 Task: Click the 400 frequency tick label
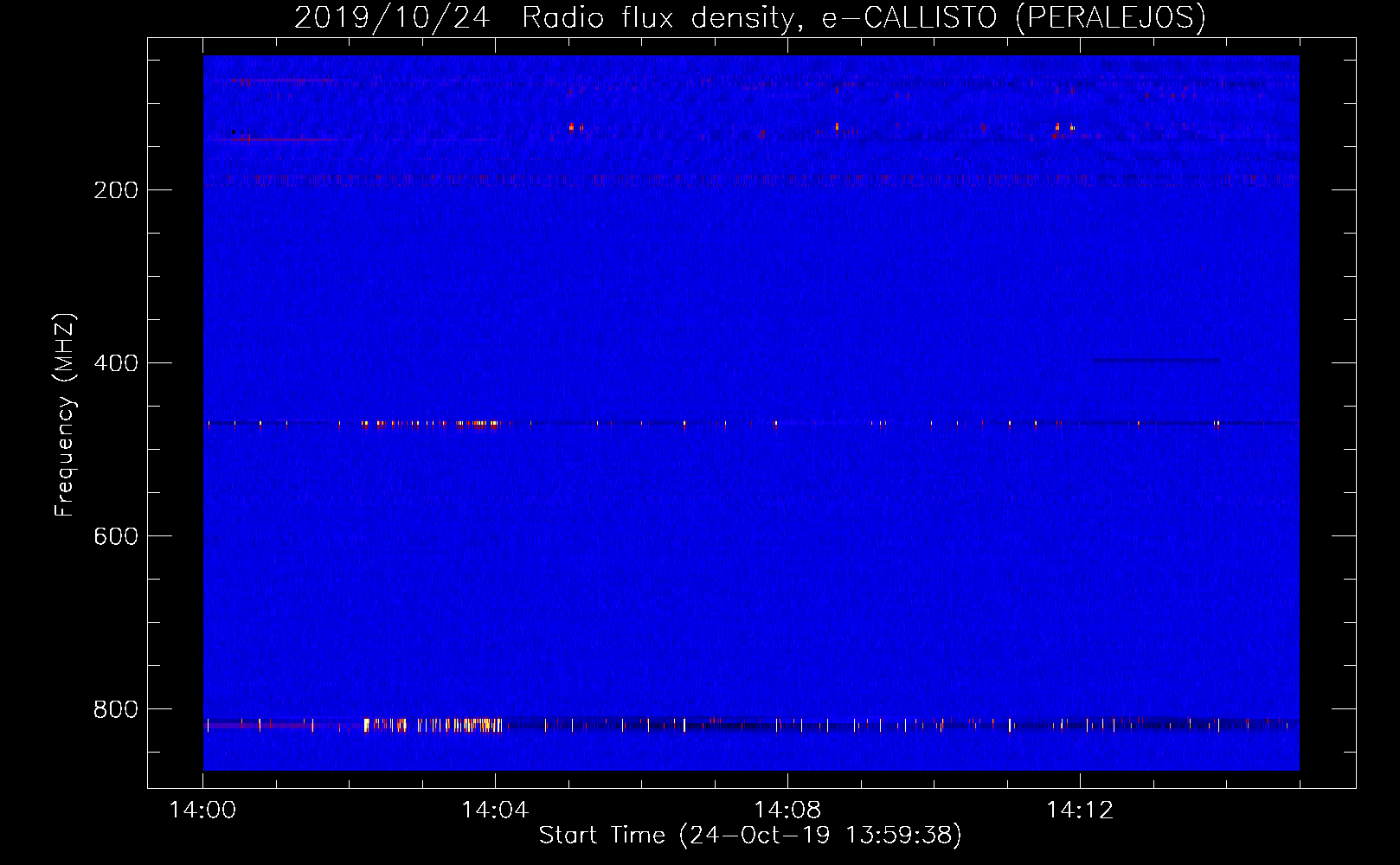(116, 363)
